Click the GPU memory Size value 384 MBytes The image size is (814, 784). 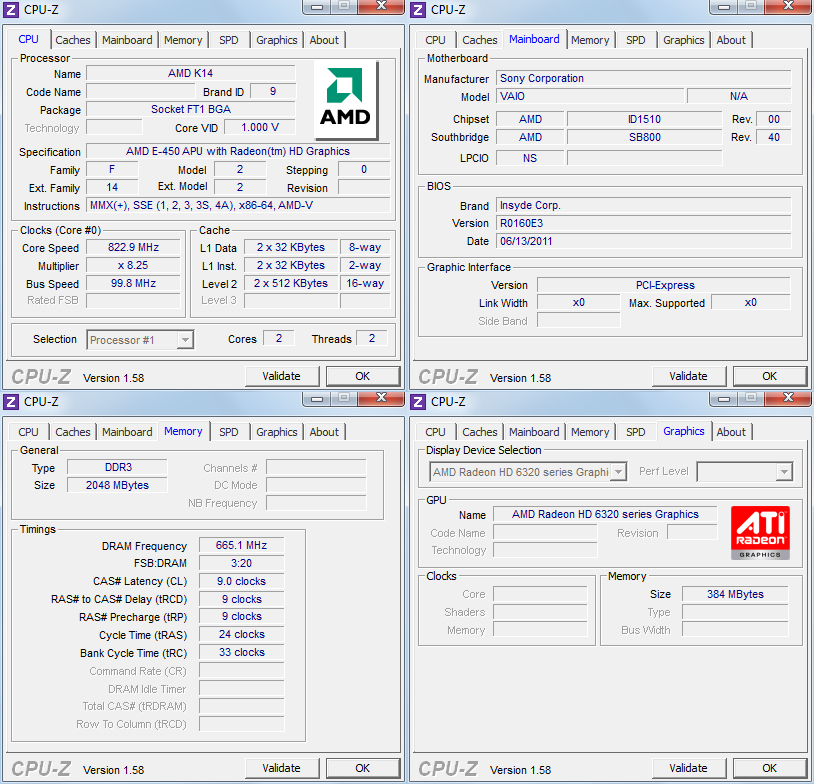(735, 594)
